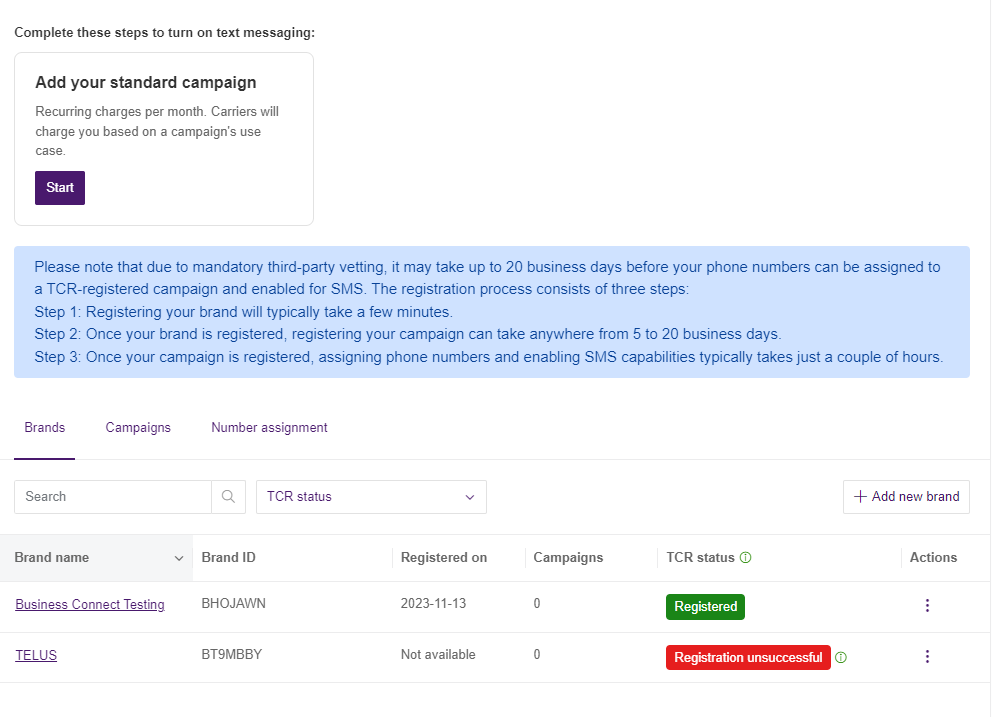
Task: Click the plus icon on Add new brand
Action: [860, 497]
